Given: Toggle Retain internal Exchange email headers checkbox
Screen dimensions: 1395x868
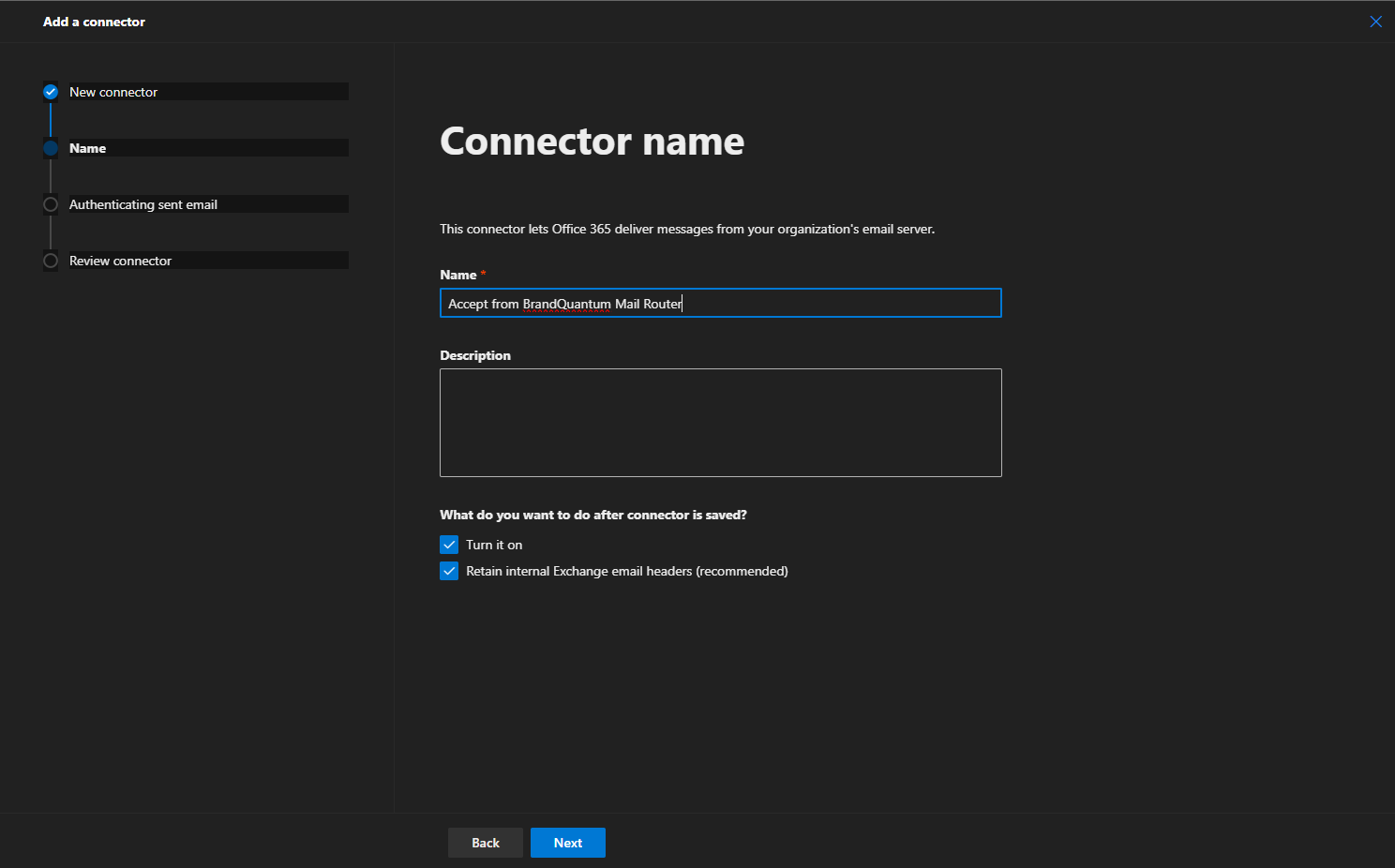Looking at the screenshot, I should [x=449, y=571].
